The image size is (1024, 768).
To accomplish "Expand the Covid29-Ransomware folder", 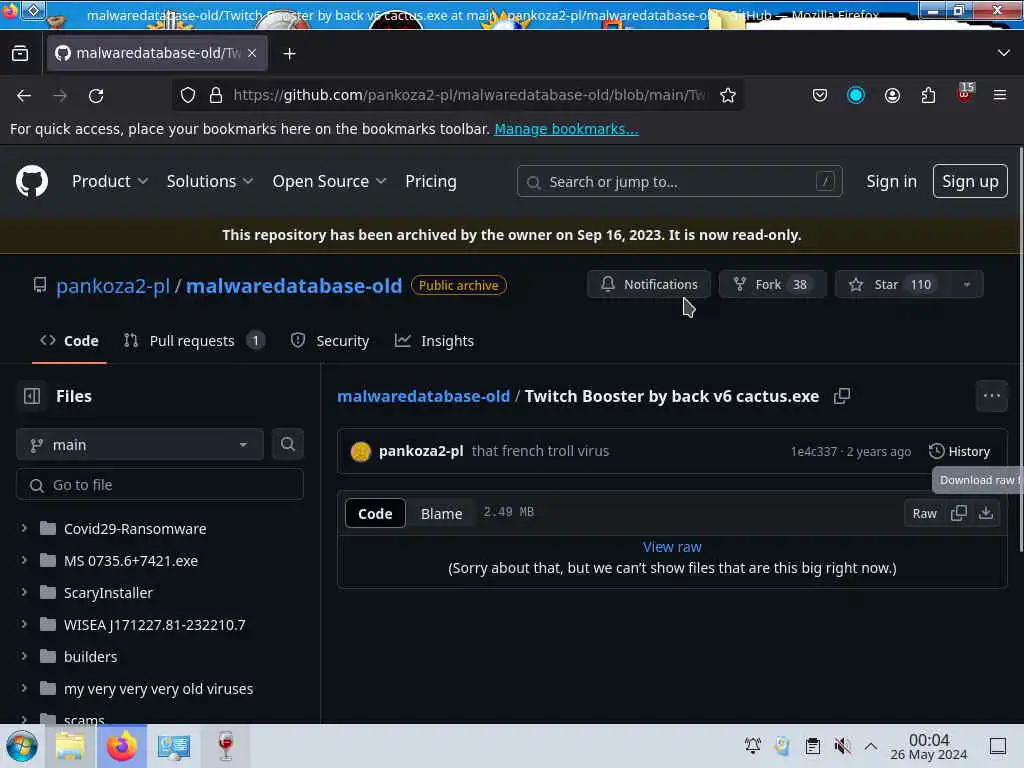I will point(24,528).
